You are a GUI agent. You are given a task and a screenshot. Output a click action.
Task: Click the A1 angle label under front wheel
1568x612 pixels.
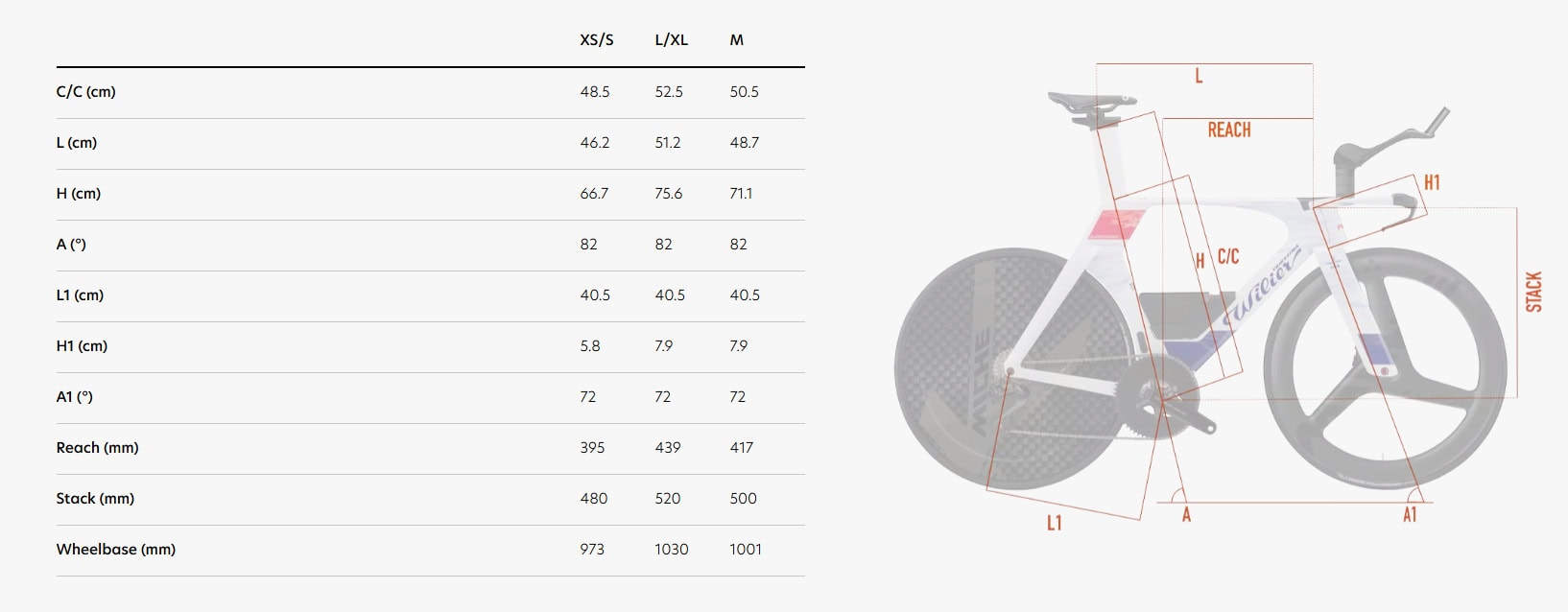click(1409, 515)
